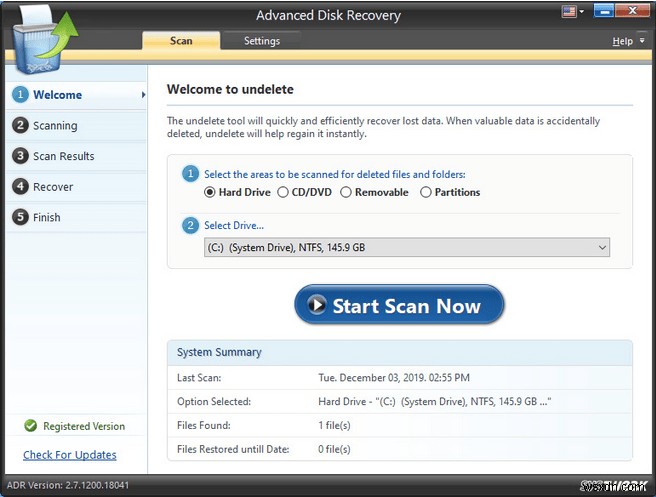Click the step 2 Scanning number icon
This screenshot has height=497, width=656.
click(x=20, y=125)
